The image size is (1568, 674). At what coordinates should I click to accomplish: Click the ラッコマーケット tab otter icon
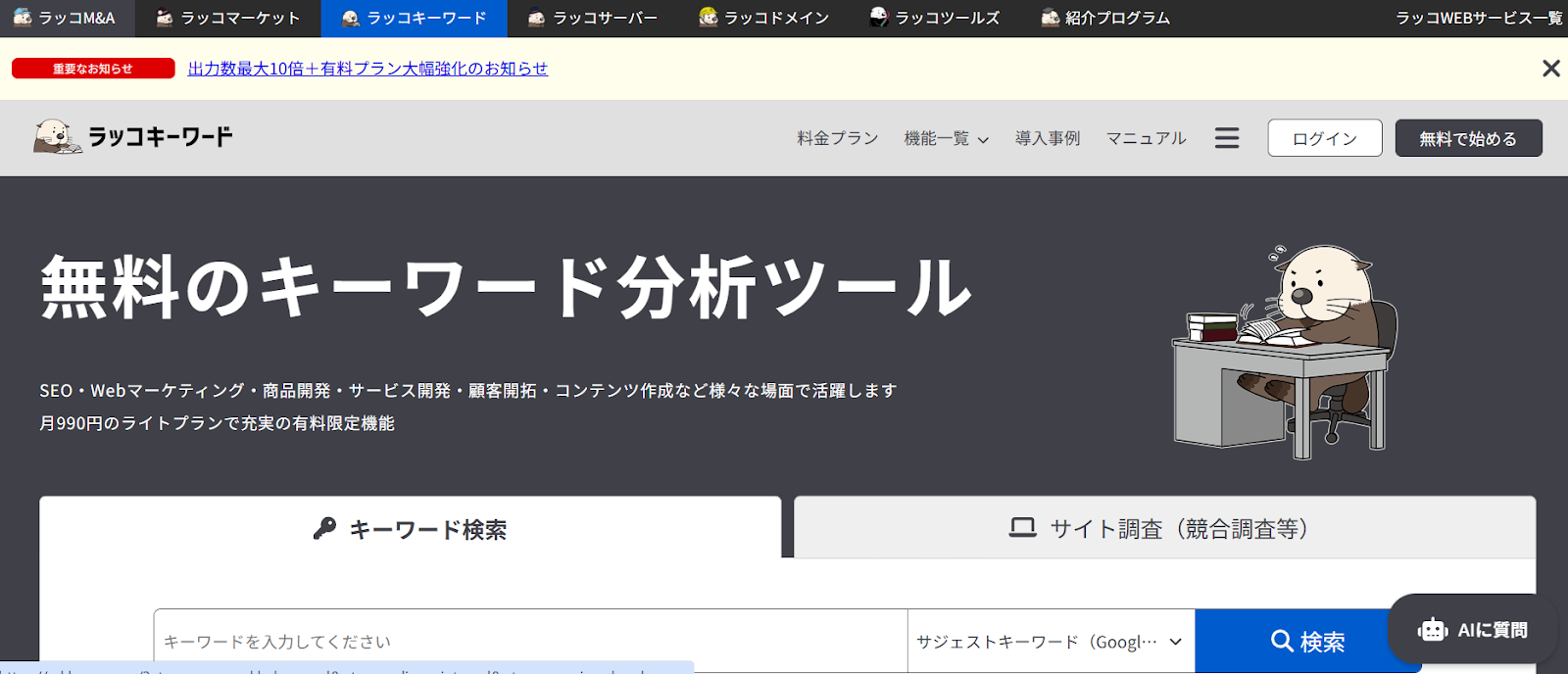pos(165,18)
